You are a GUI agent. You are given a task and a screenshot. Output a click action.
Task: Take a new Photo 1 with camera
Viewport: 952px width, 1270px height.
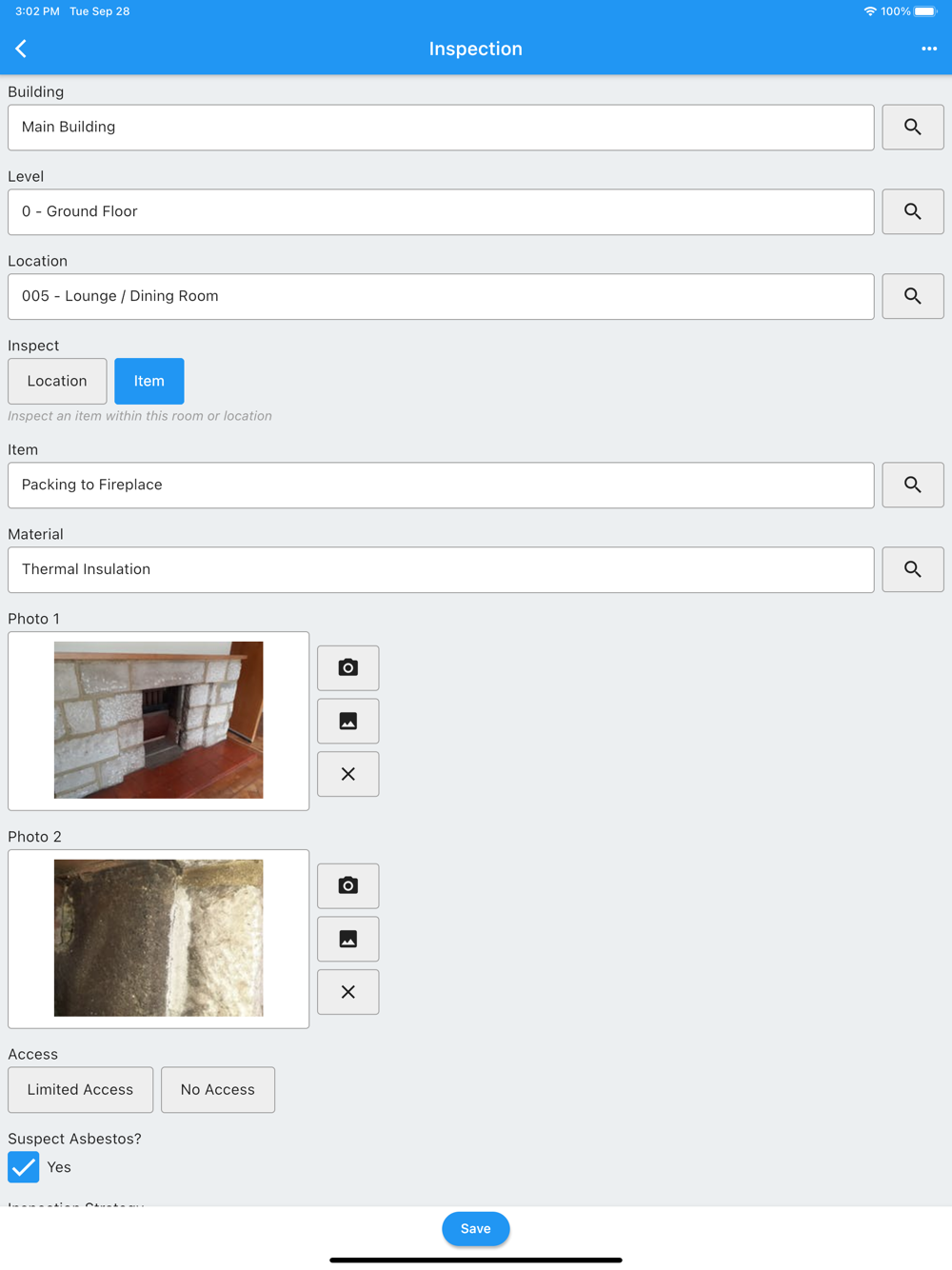(x=348, y=668)
